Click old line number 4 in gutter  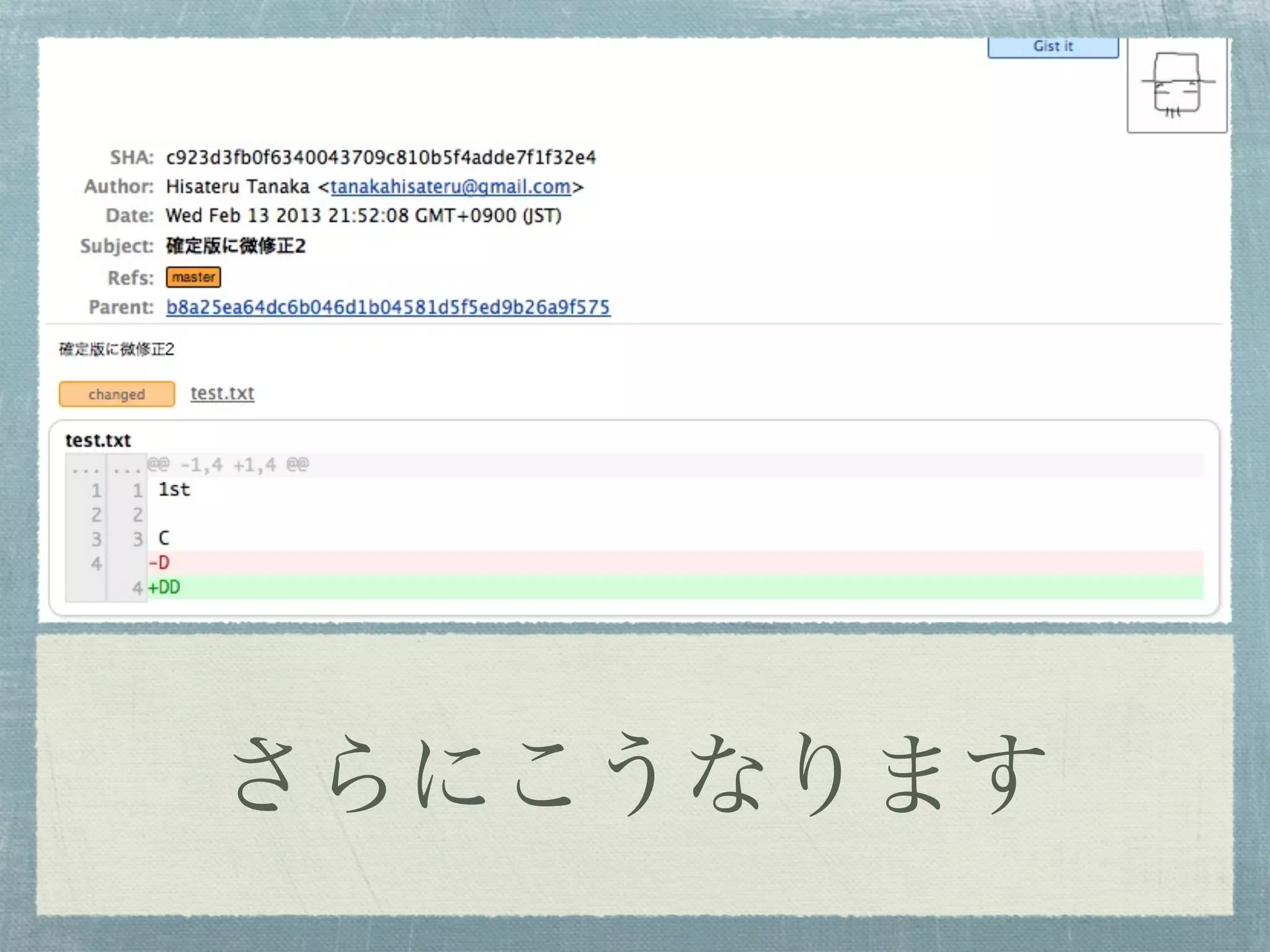tap(96, 563)
